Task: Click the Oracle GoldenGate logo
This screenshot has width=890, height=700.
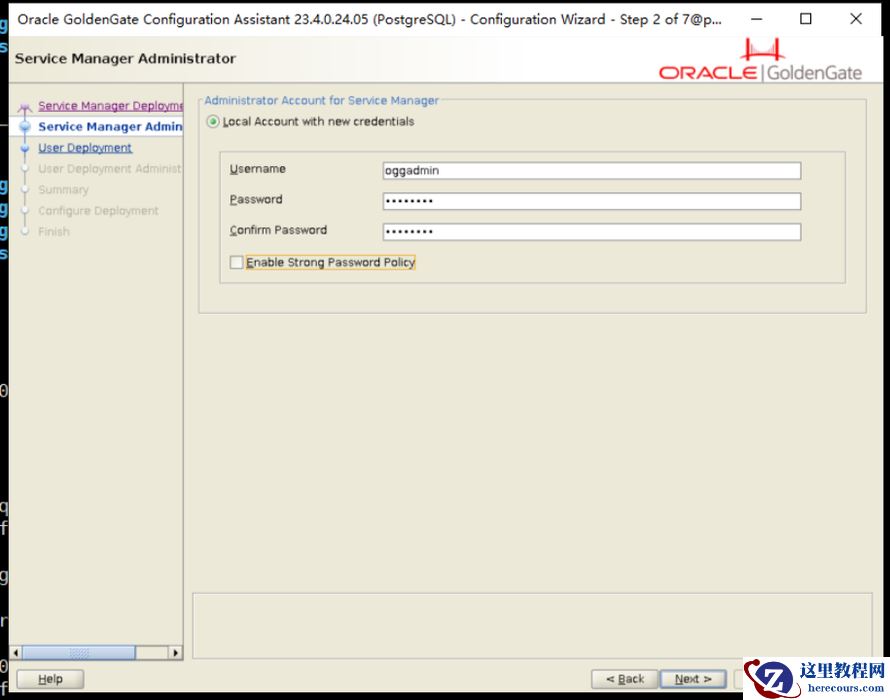Action: coord(760,60)
